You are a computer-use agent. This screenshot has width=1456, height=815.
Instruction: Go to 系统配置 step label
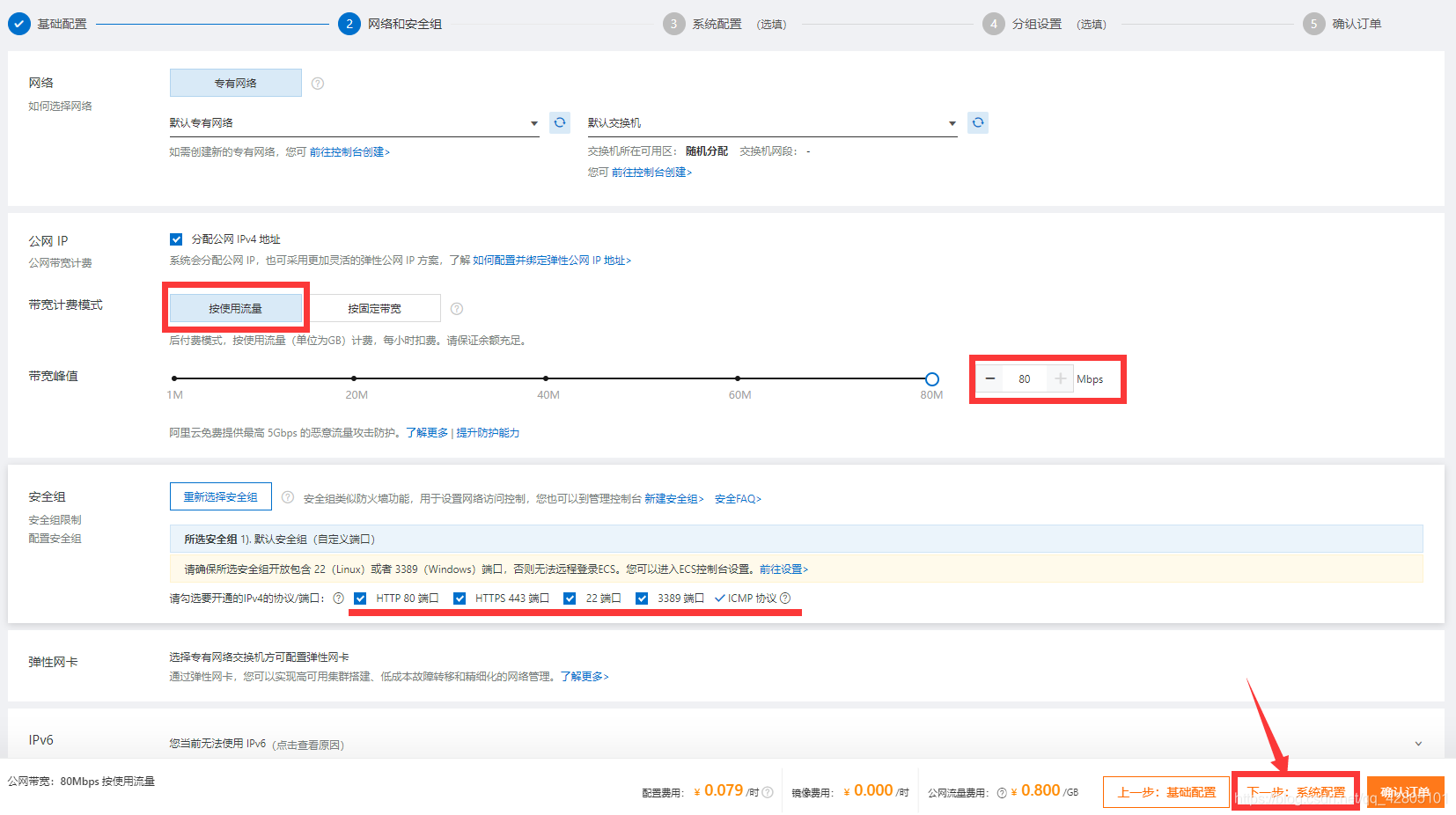[717, 24]
